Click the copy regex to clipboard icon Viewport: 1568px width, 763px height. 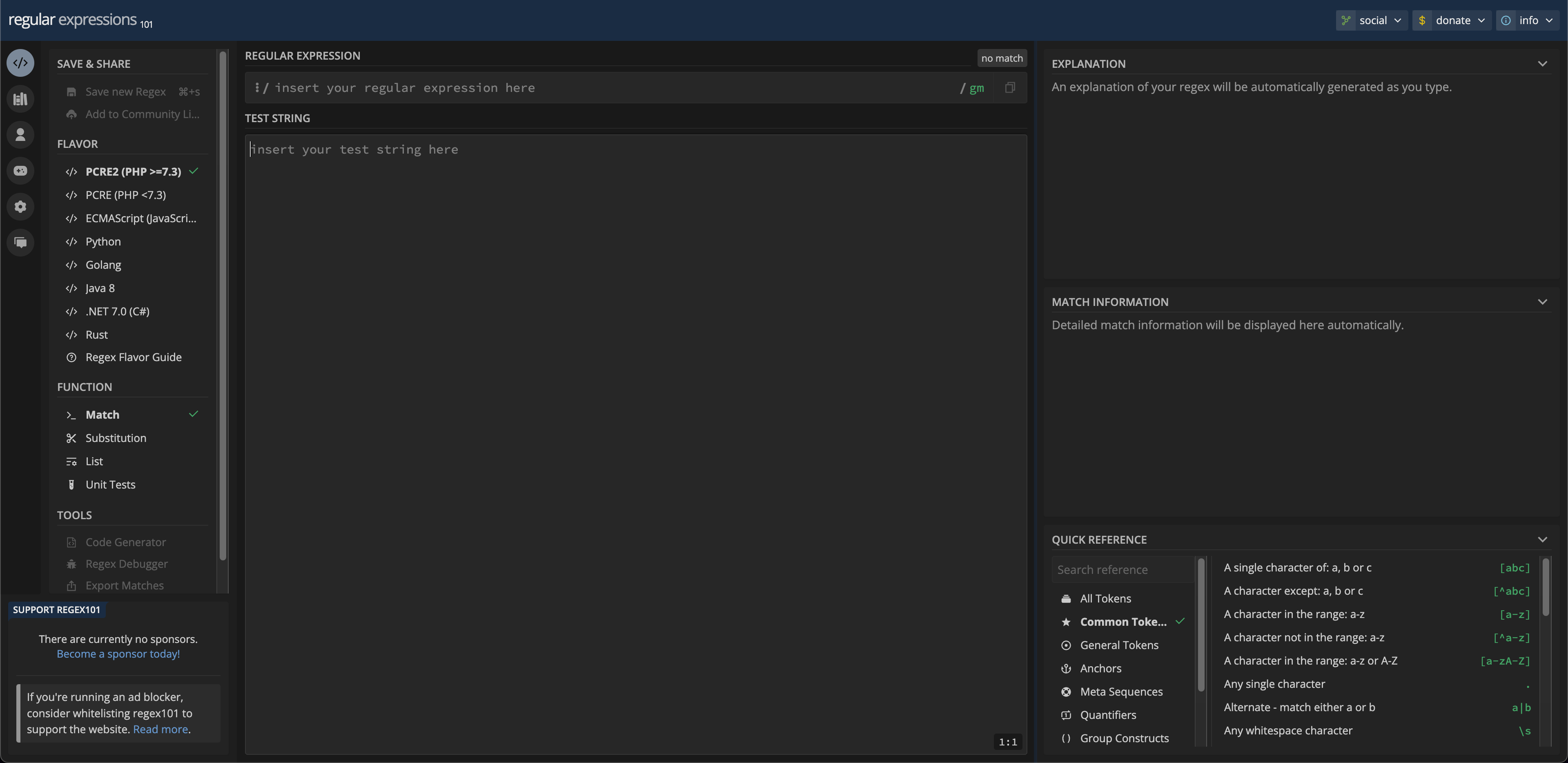point(1010,88)
